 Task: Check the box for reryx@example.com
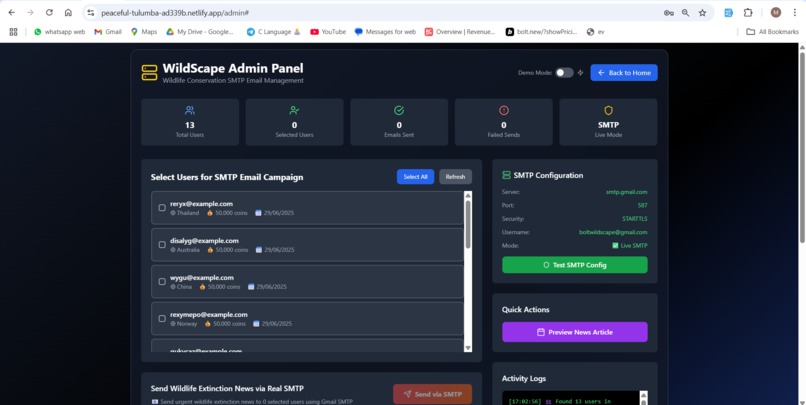pos(162,208)
